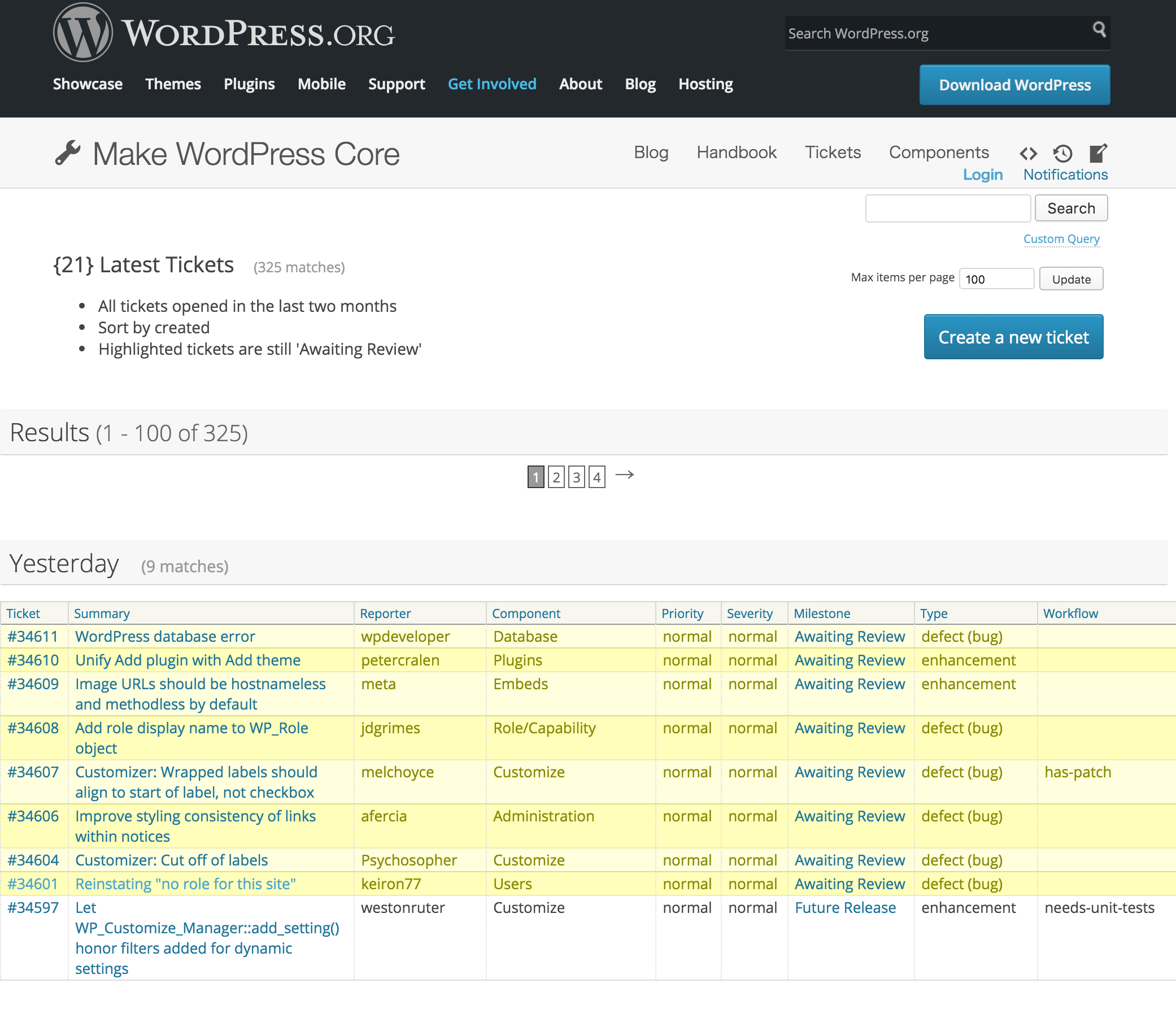The height and width of the screenshot is (1018, 1176).
Task: Sort table by Type column
Action: coord(934,614)
